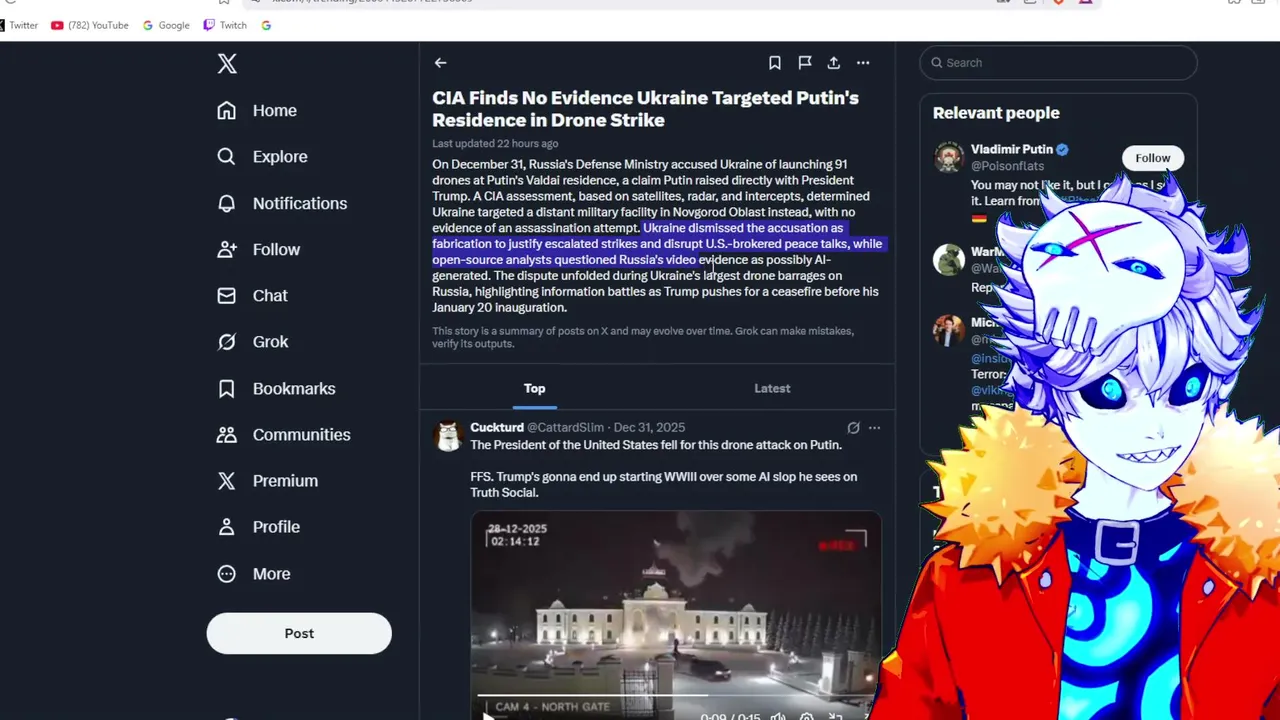1280x720 pixels.
Task: Click the Grok disclaimer text under summary
Action: 643,337
